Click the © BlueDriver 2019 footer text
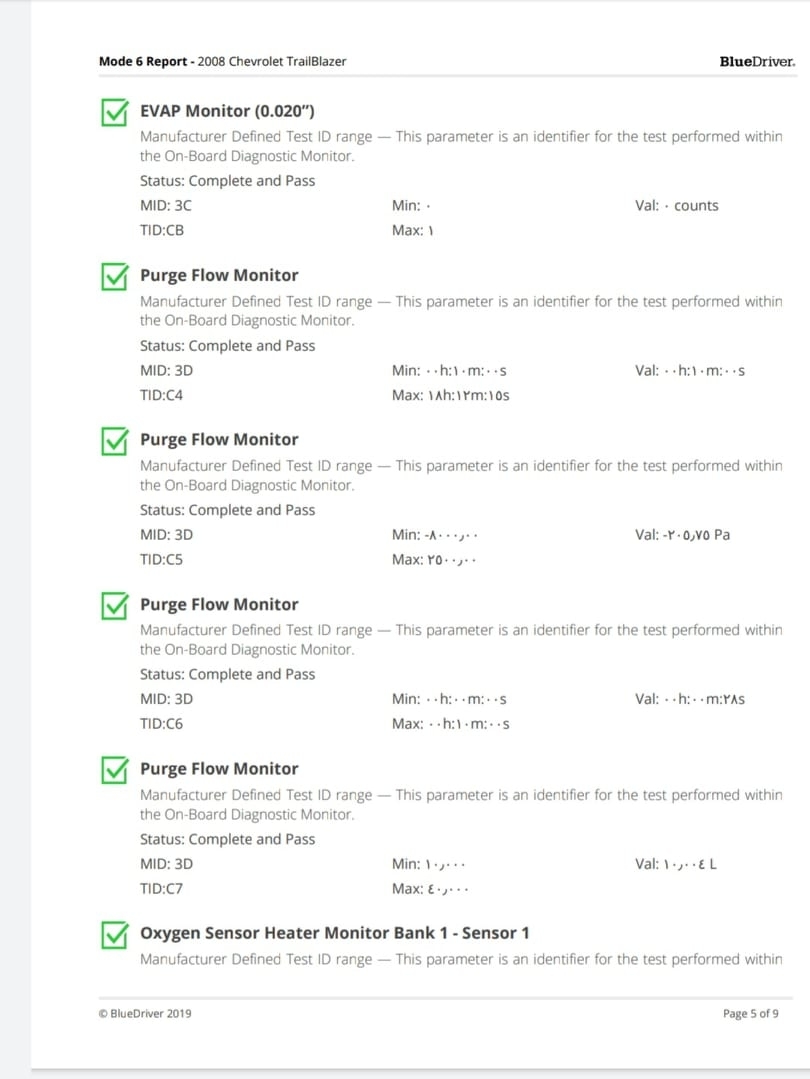This screenshot has height=1079, width=810. coord(145,1013)
